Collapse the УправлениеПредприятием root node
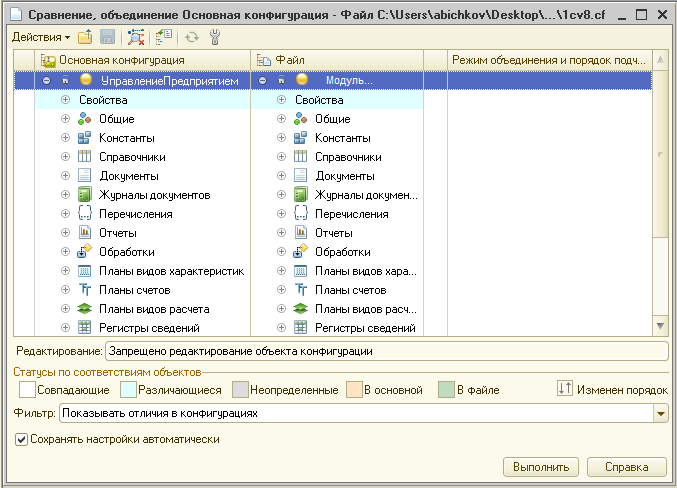This screenshot has width=677, height=488. tap(46, 80)
